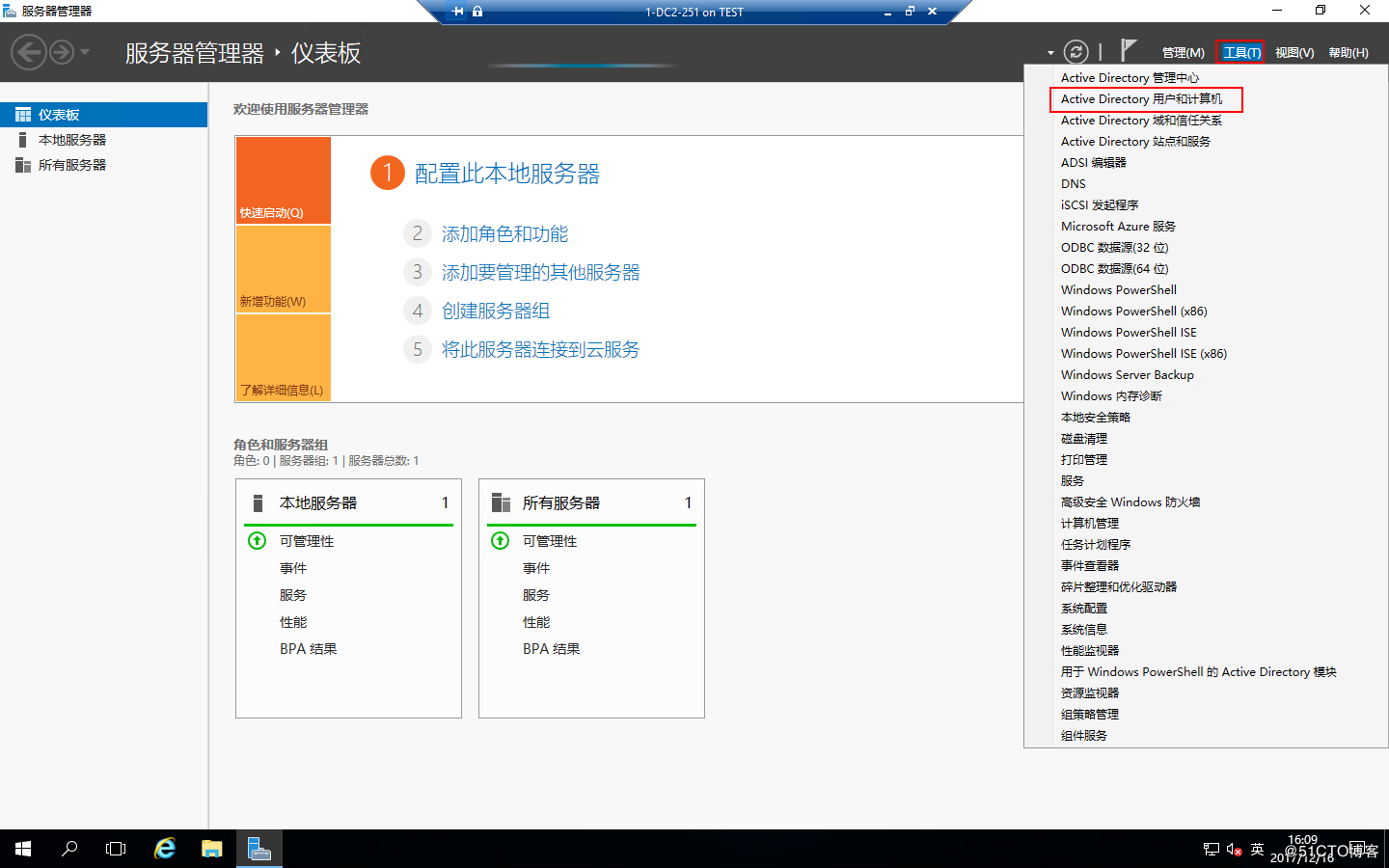Click the 快速启动(Q) orange tile
The image size is (1389, 868).
click(284, 180)
